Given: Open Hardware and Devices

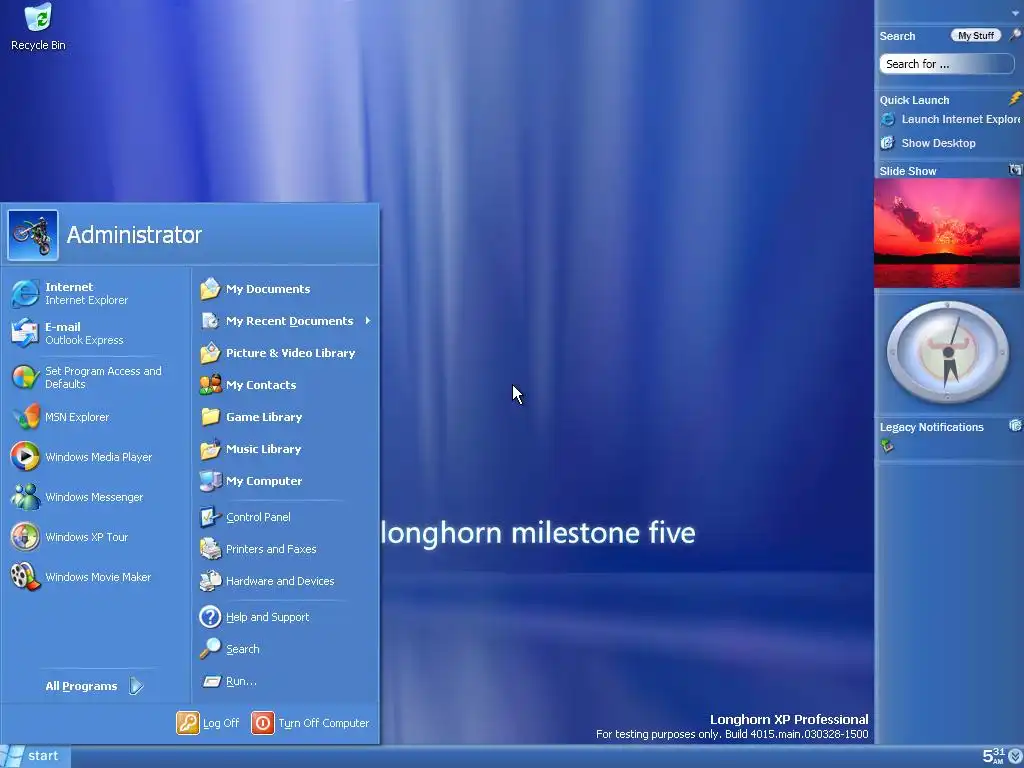Looking at the screenshot, I should click(267, 581).
